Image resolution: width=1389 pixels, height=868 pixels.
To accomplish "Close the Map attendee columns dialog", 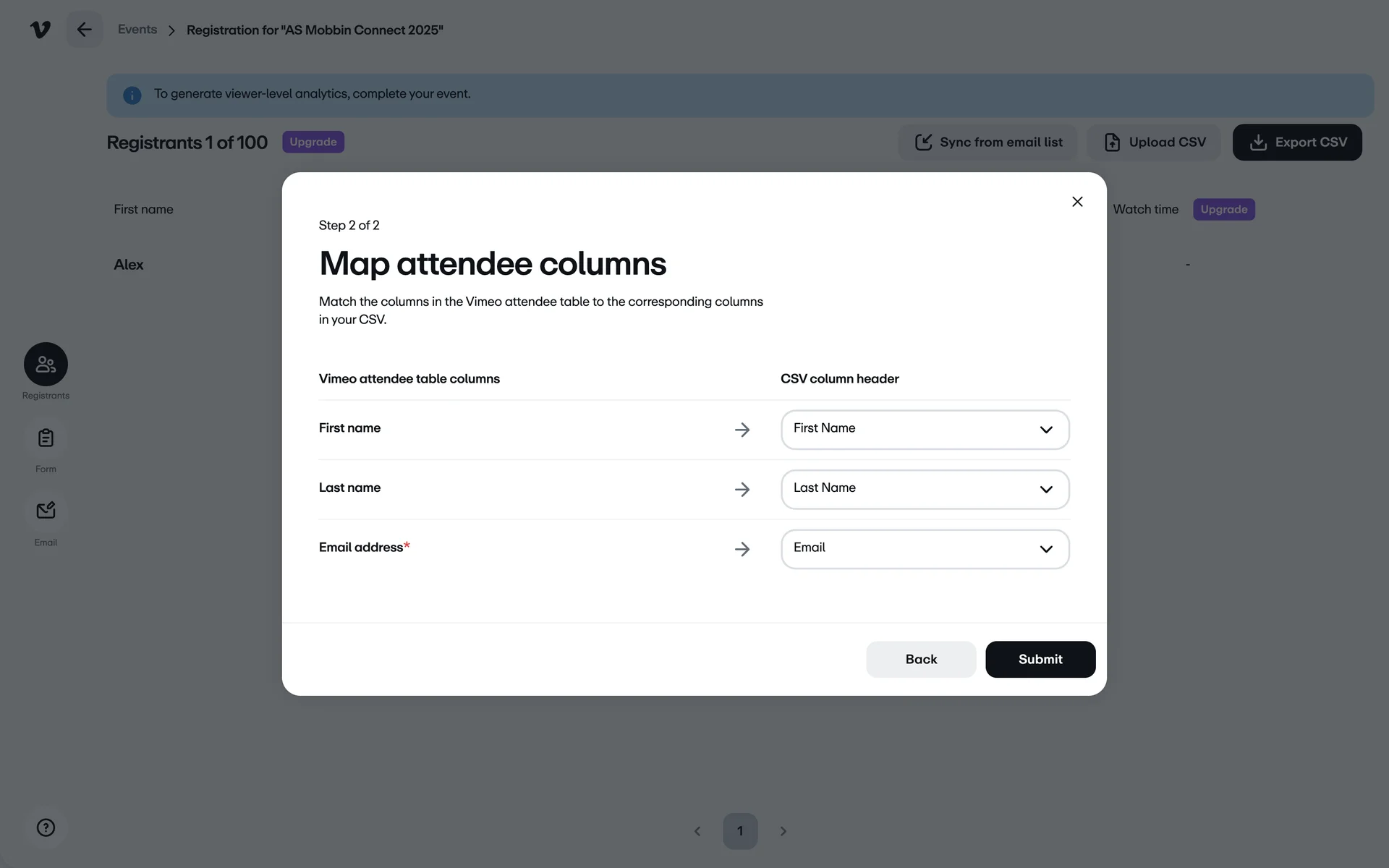I will tap(1077, 202).
